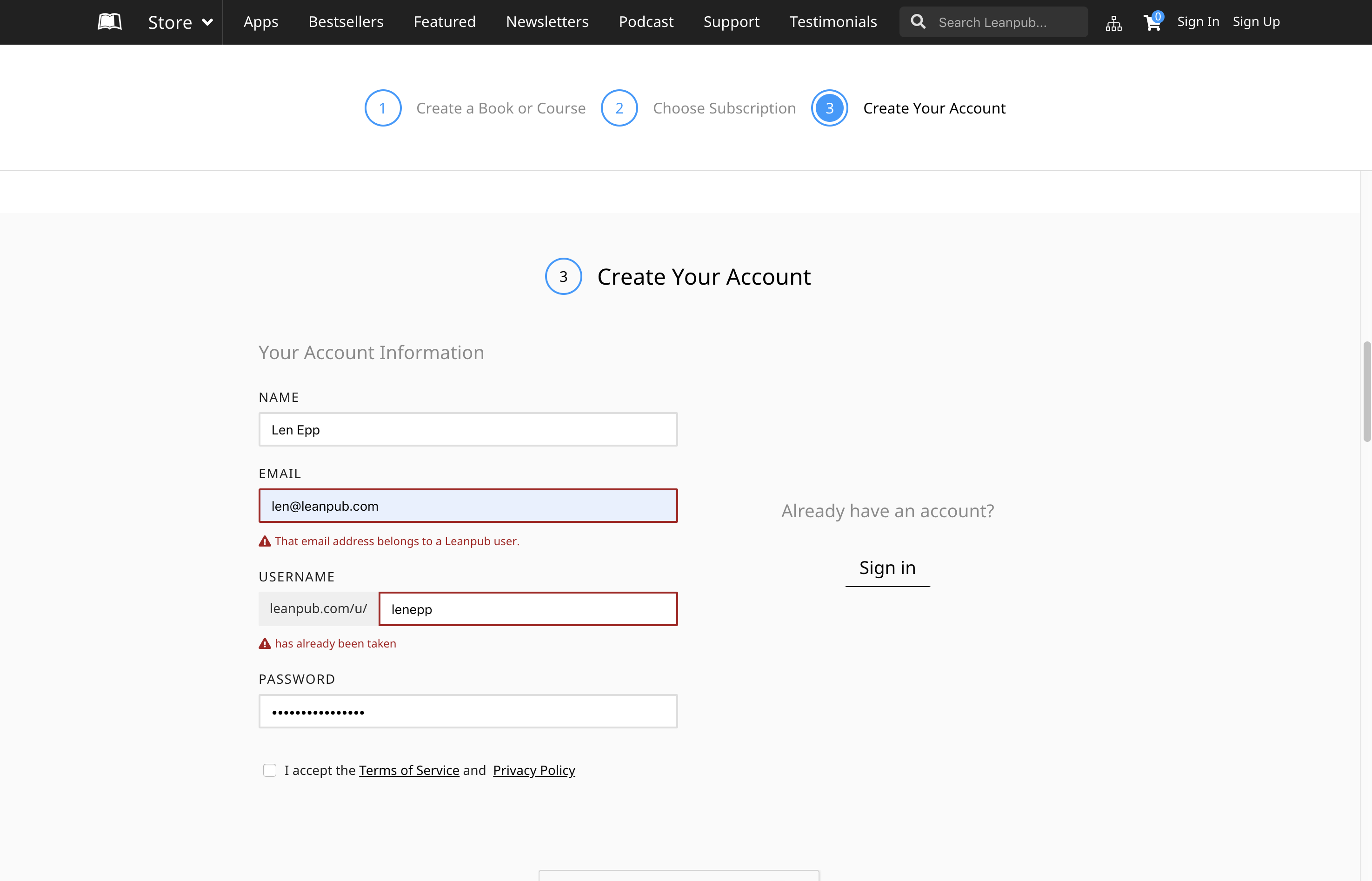
Task: Click the username error warning icon
Action: click(264, 644)
